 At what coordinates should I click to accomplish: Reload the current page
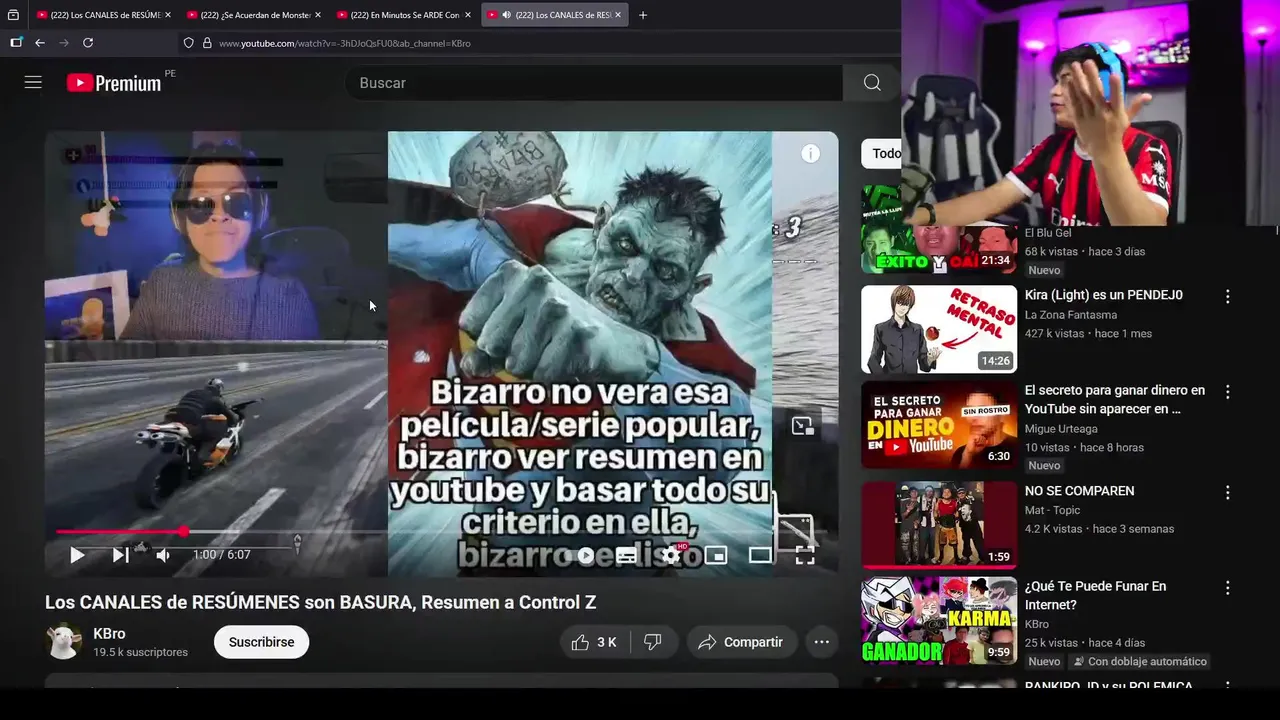point(88,43)
